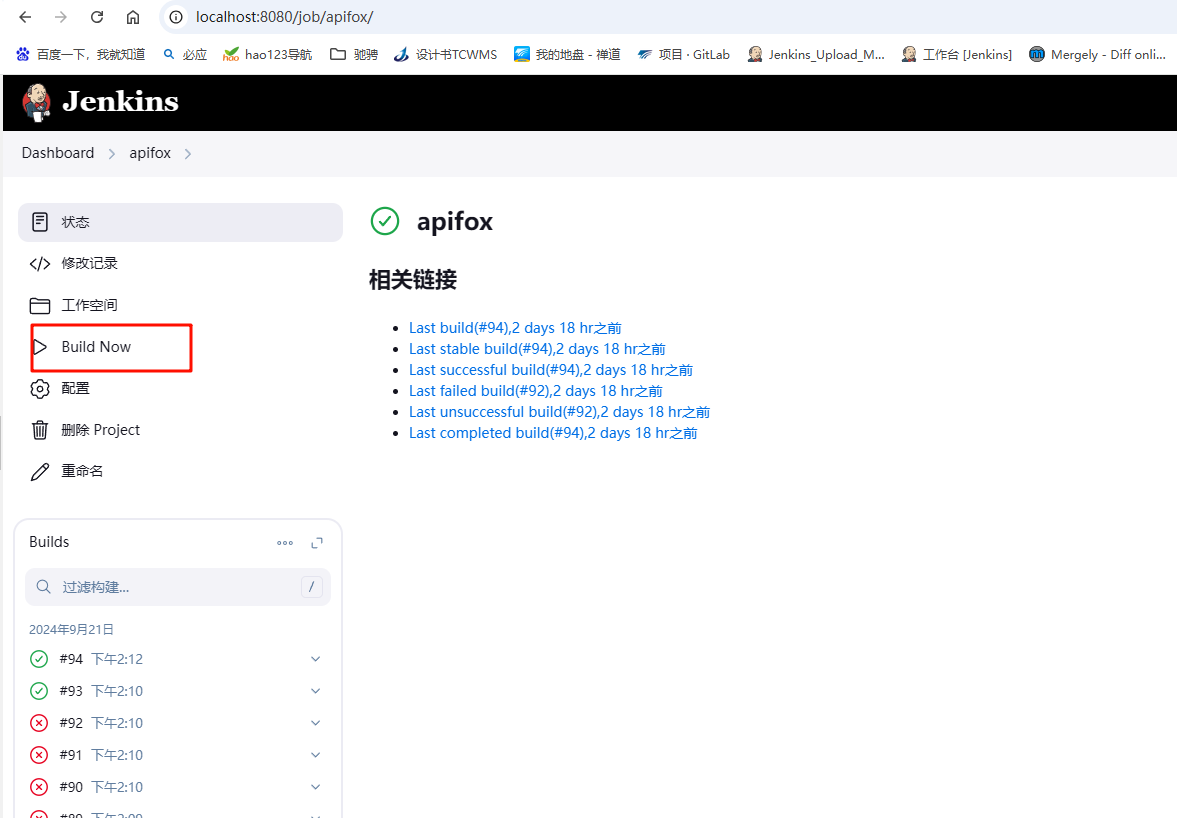
Task: Click the apifox breadcrumb
Action: (x=150, y=153)
